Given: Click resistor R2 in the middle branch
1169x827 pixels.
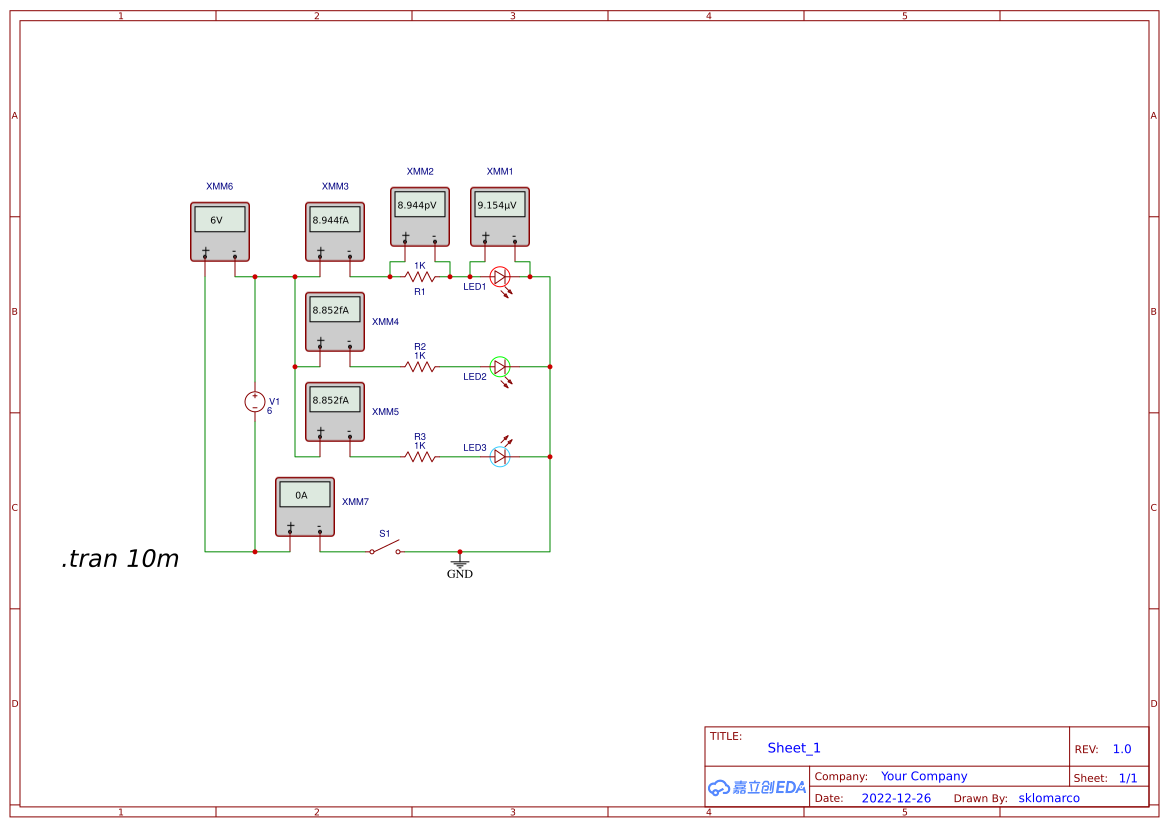Looking at the screenshot, I should [x=420, y=367].
